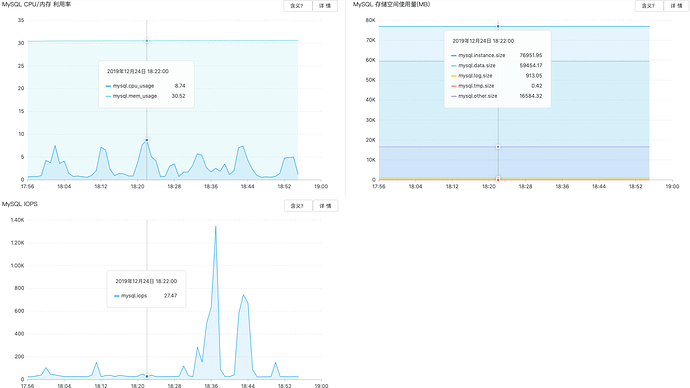This screenshot has height=388, width=690.
Task: Click the 27.47 IOPS value
Action: pyautogui.click(x=170, y=296)
